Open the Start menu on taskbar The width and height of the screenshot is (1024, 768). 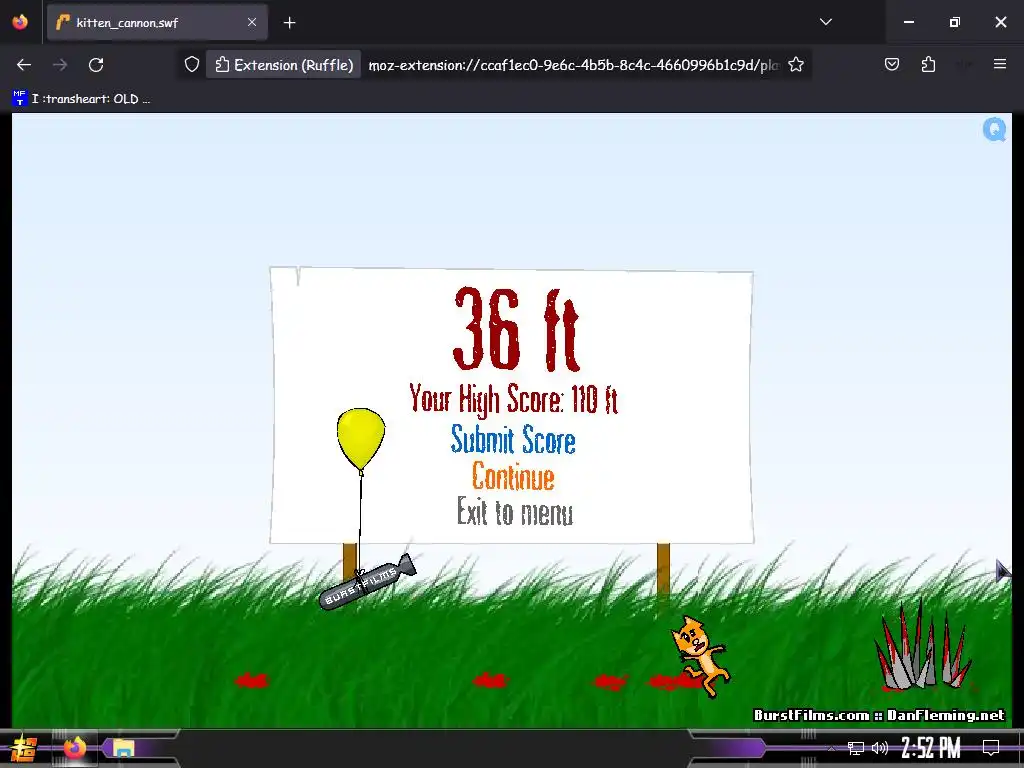(x=24, y=748)
